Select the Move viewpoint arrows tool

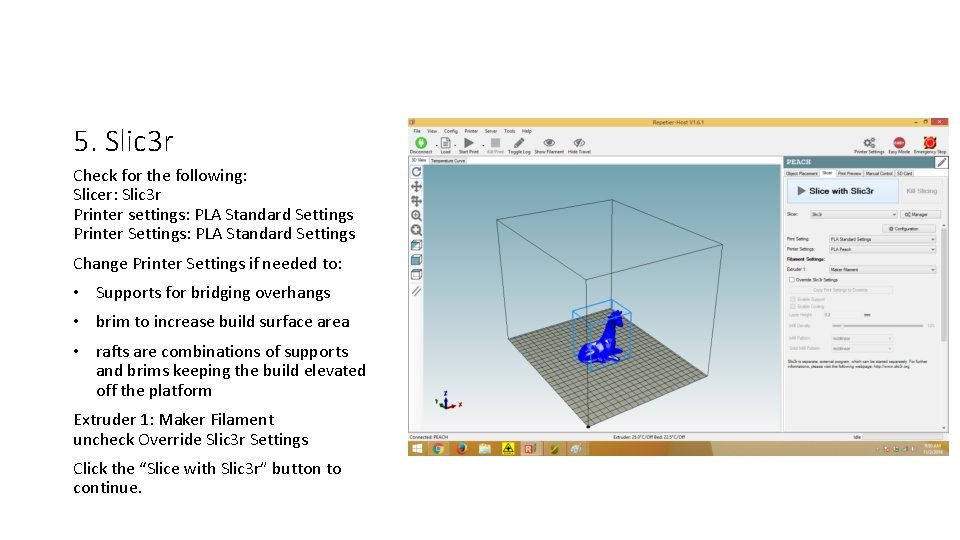click(x=416, y=186)
